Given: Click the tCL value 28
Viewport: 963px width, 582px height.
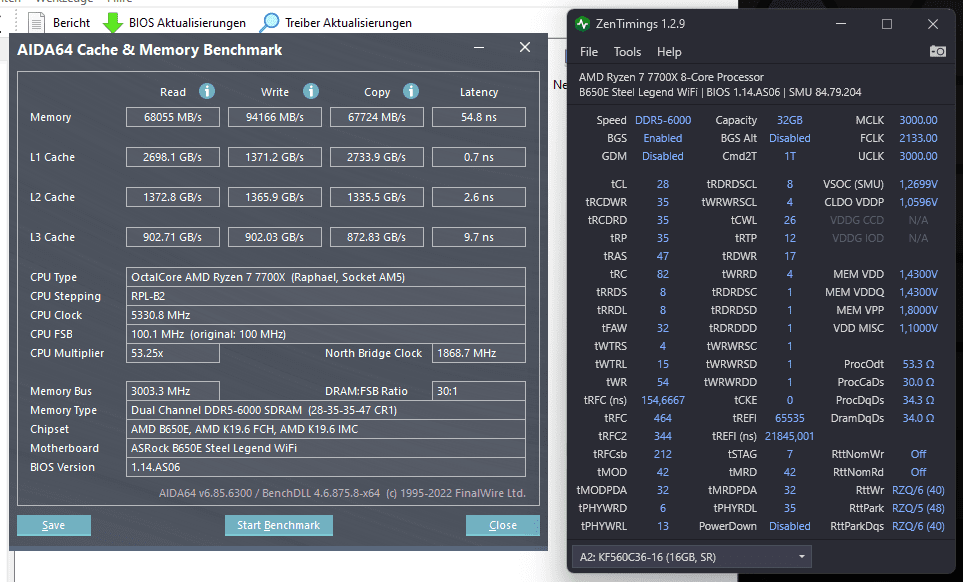Looking at the screenshot, I should pos(663,184).
